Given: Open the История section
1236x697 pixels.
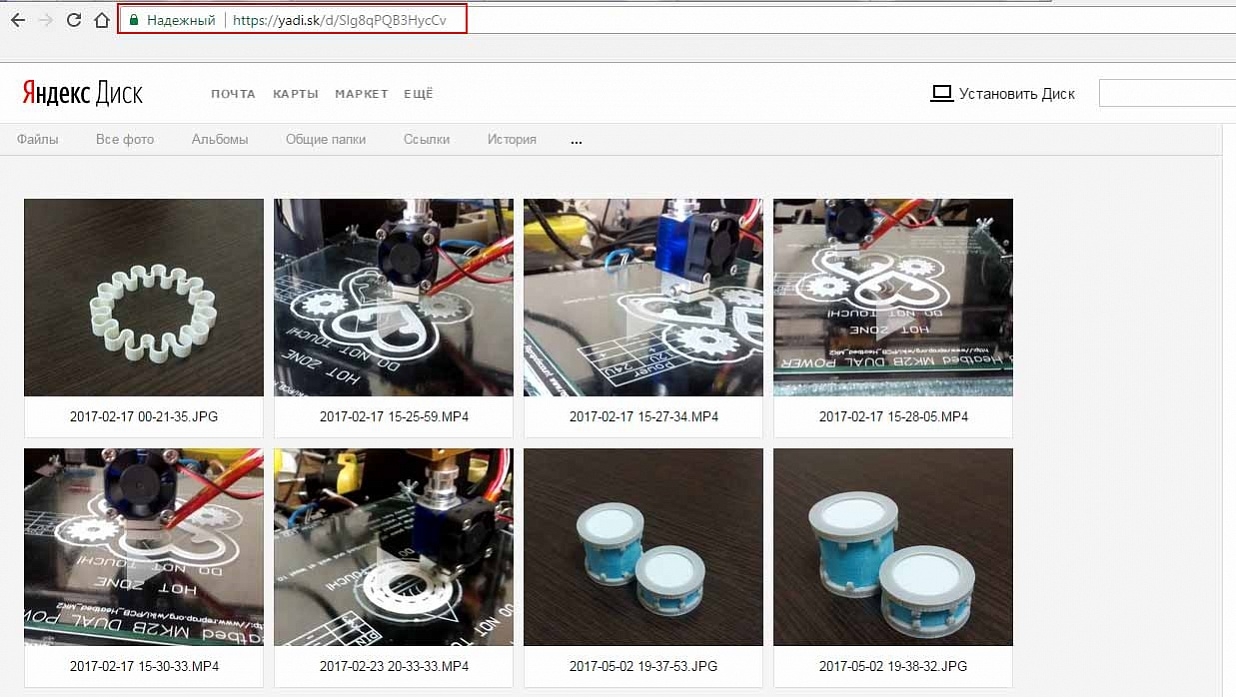Looking at the screenshot, I should (x=511, y=139).
